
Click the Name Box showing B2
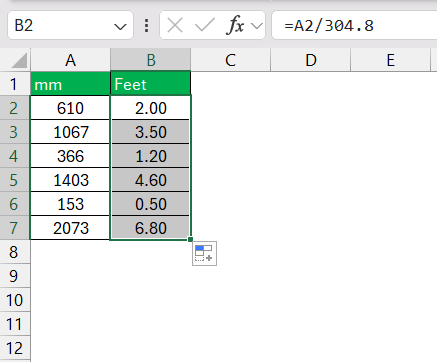(70, 25)
